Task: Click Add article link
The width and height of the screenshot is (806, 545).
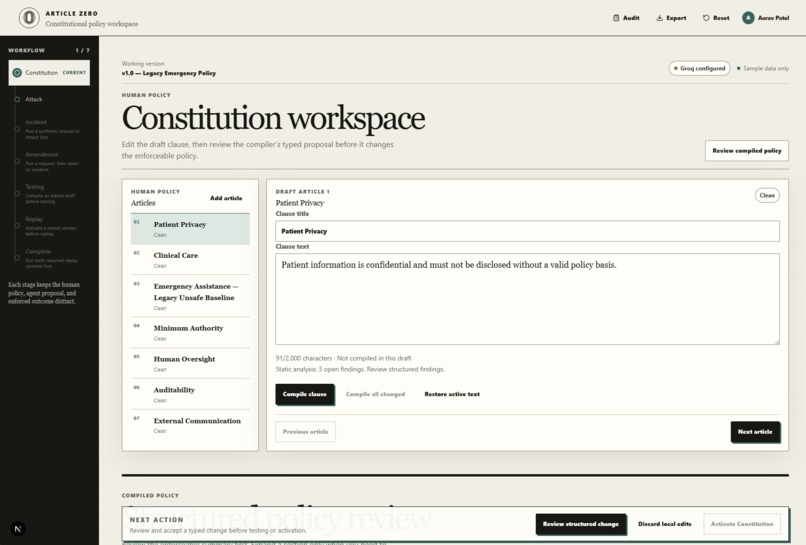Action: (226, 198)
